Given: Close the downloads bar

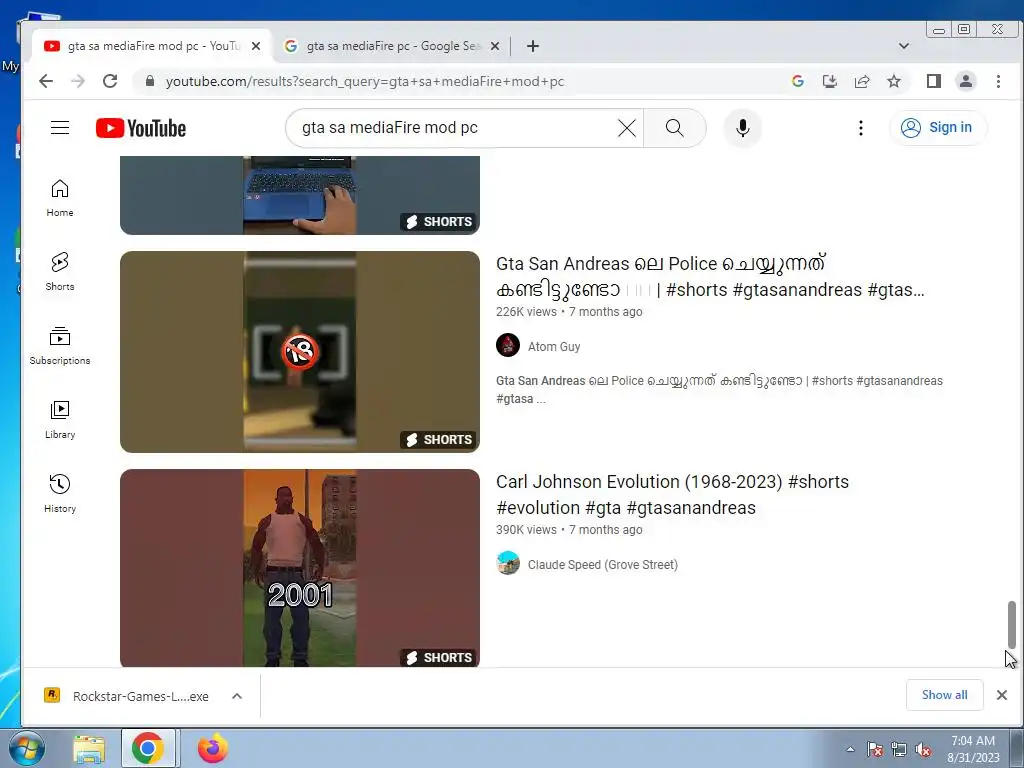Looking at the screenshot, I should [x=1002, y=695].
